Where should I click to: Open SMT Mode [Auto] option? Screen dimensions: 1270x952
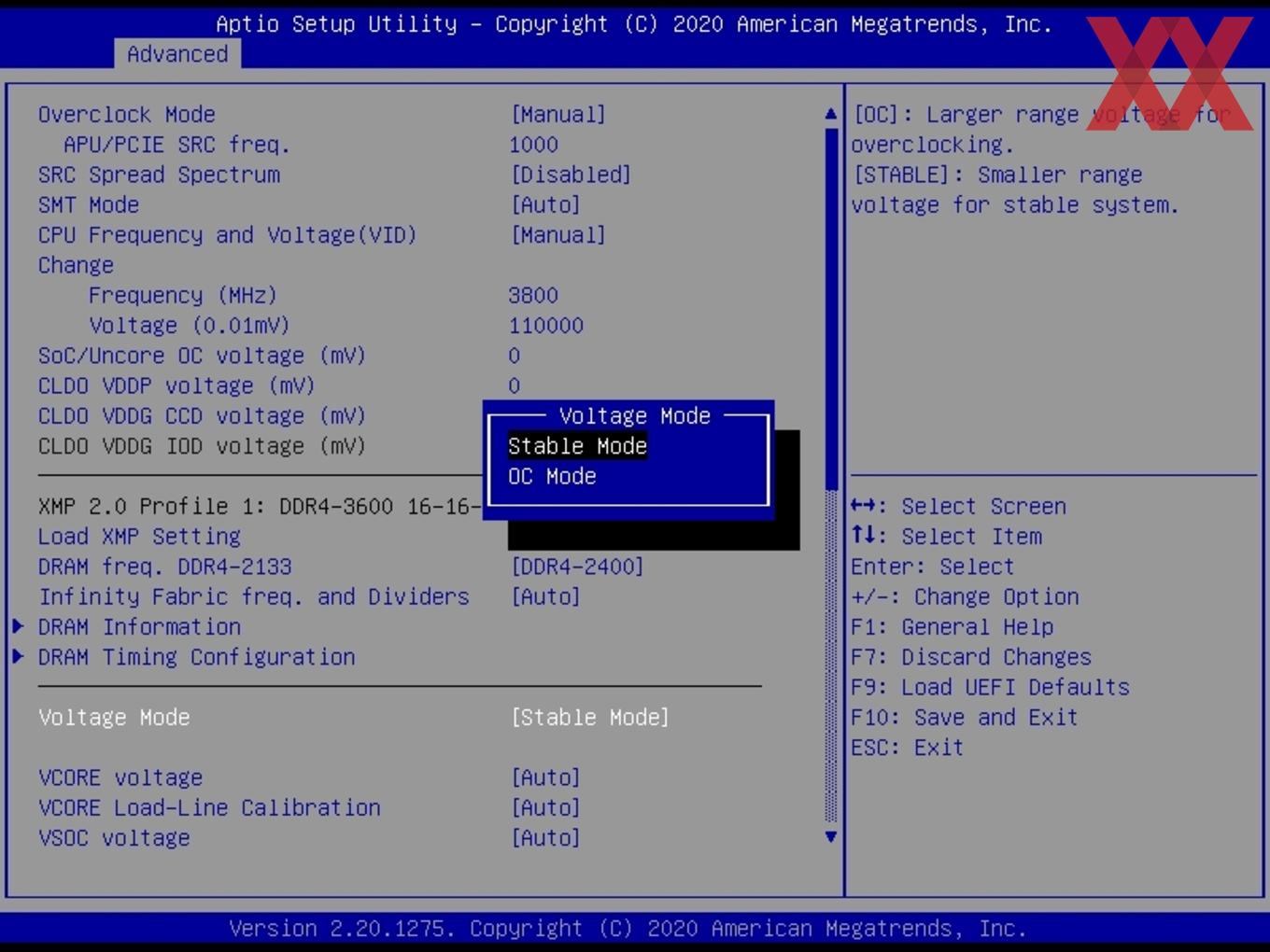pos(545,204)
